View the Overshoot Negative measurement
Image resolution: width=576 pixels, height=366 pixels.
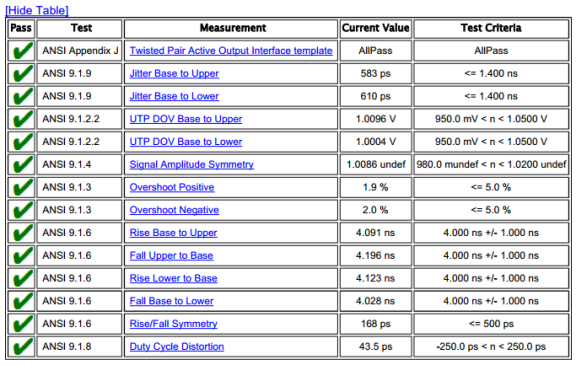[x=174, y=210]
